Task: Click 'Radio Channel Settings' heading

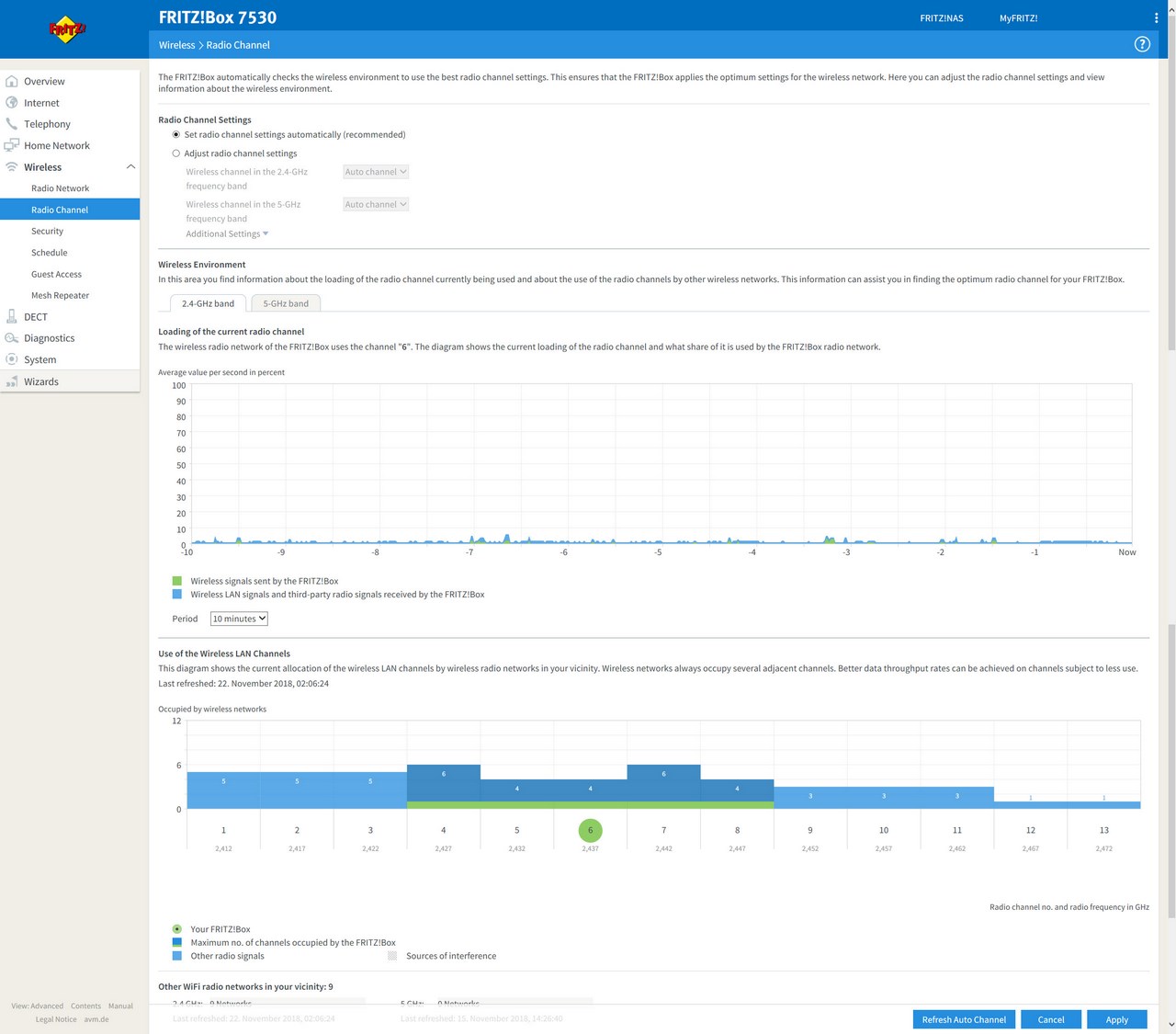Action: tap(205, 119)
